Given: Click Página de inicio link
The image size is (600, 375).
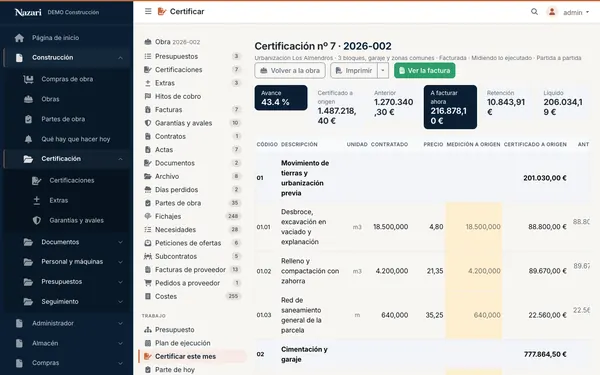Looking at the screenshot, I should (55, 38).
